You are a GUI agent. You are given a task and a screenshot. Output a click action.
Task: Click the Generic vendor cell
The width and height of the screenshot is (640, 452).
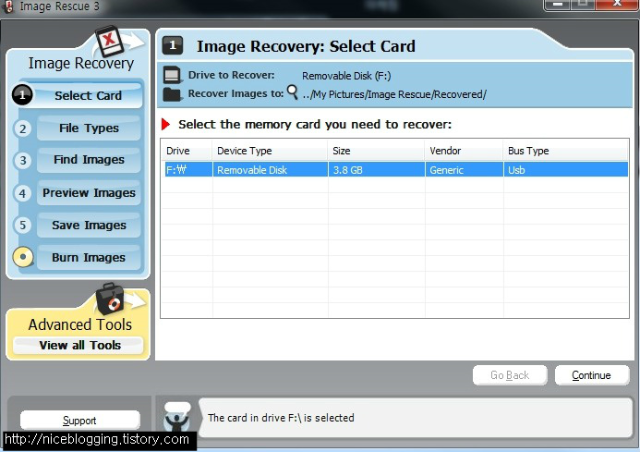[464, 170]
